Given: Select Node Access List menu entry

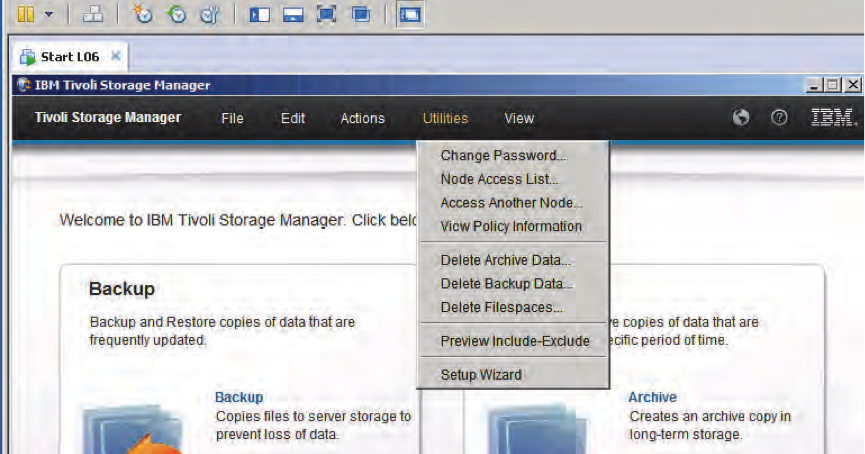Looking at the screenshot, I should click(x=513, y=179).
